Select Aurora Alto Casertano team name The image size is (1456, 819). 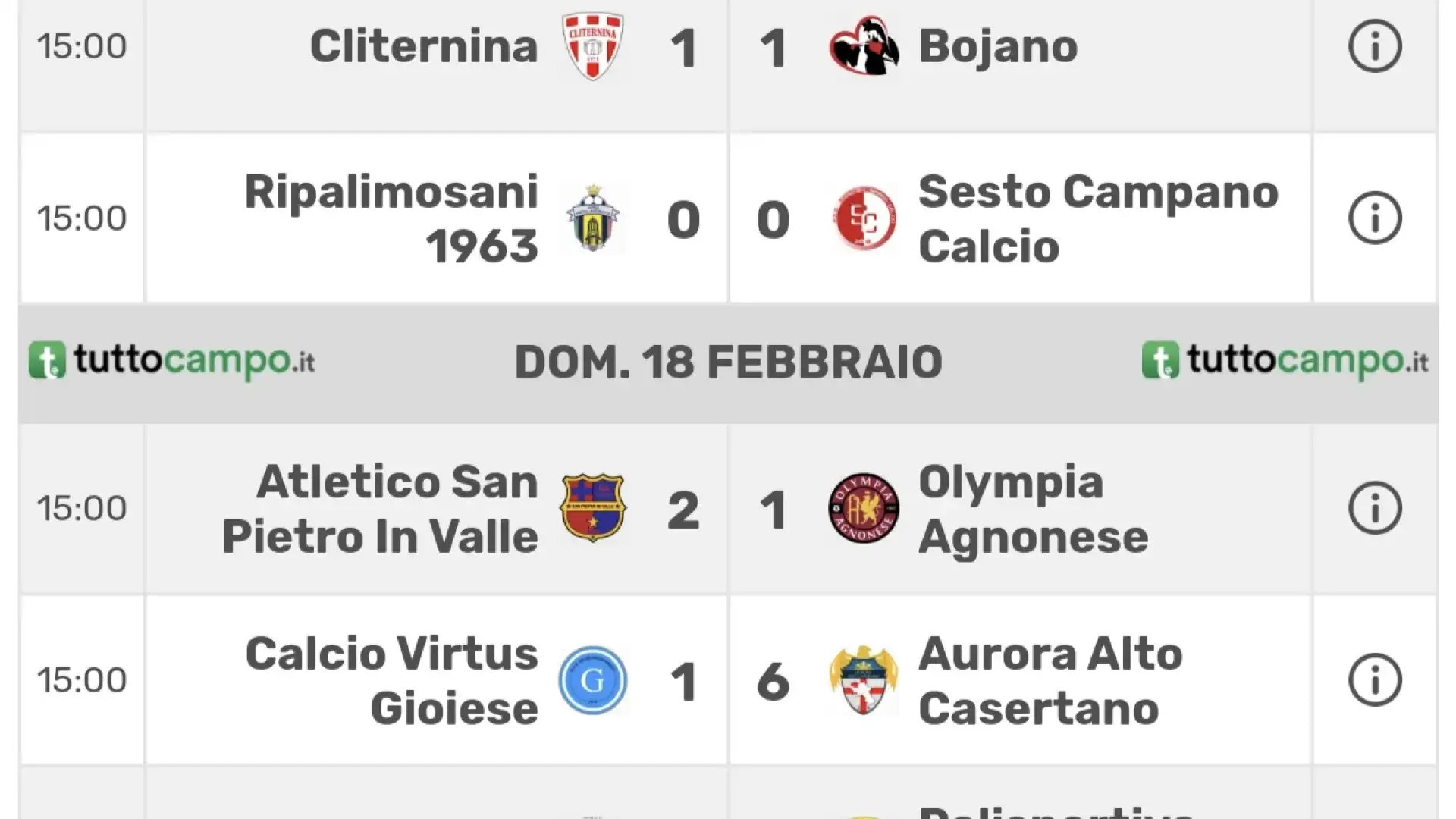1050,681
